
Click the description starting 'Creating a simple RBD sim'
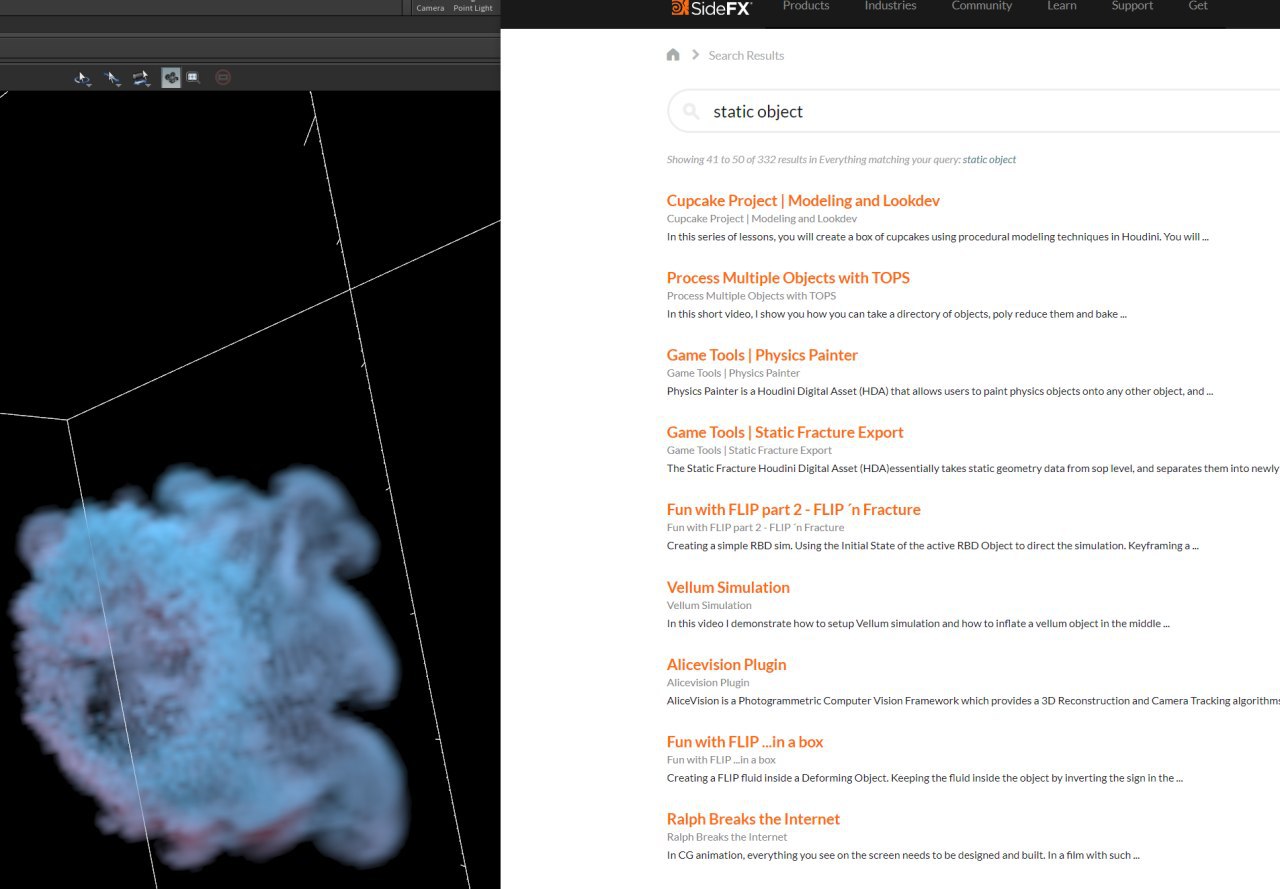(933, 546)
